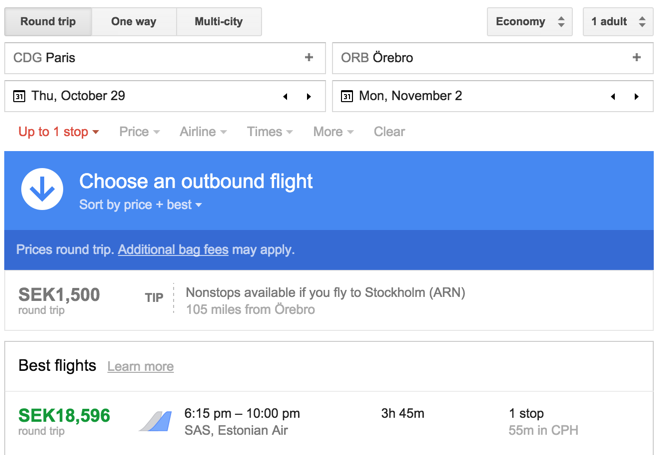660x455 pixels.
Task: Open the Sort by price + best menu
Action: (141, 205)
